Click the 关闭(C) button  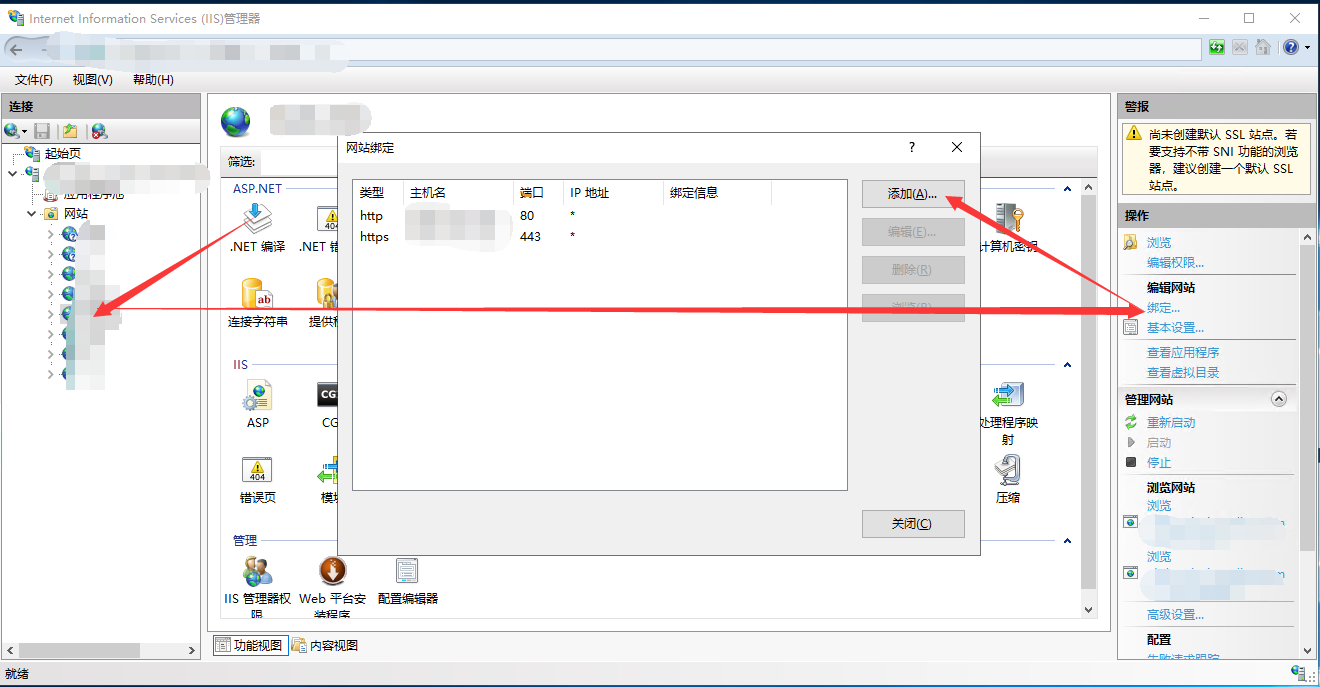coord(913,524)
